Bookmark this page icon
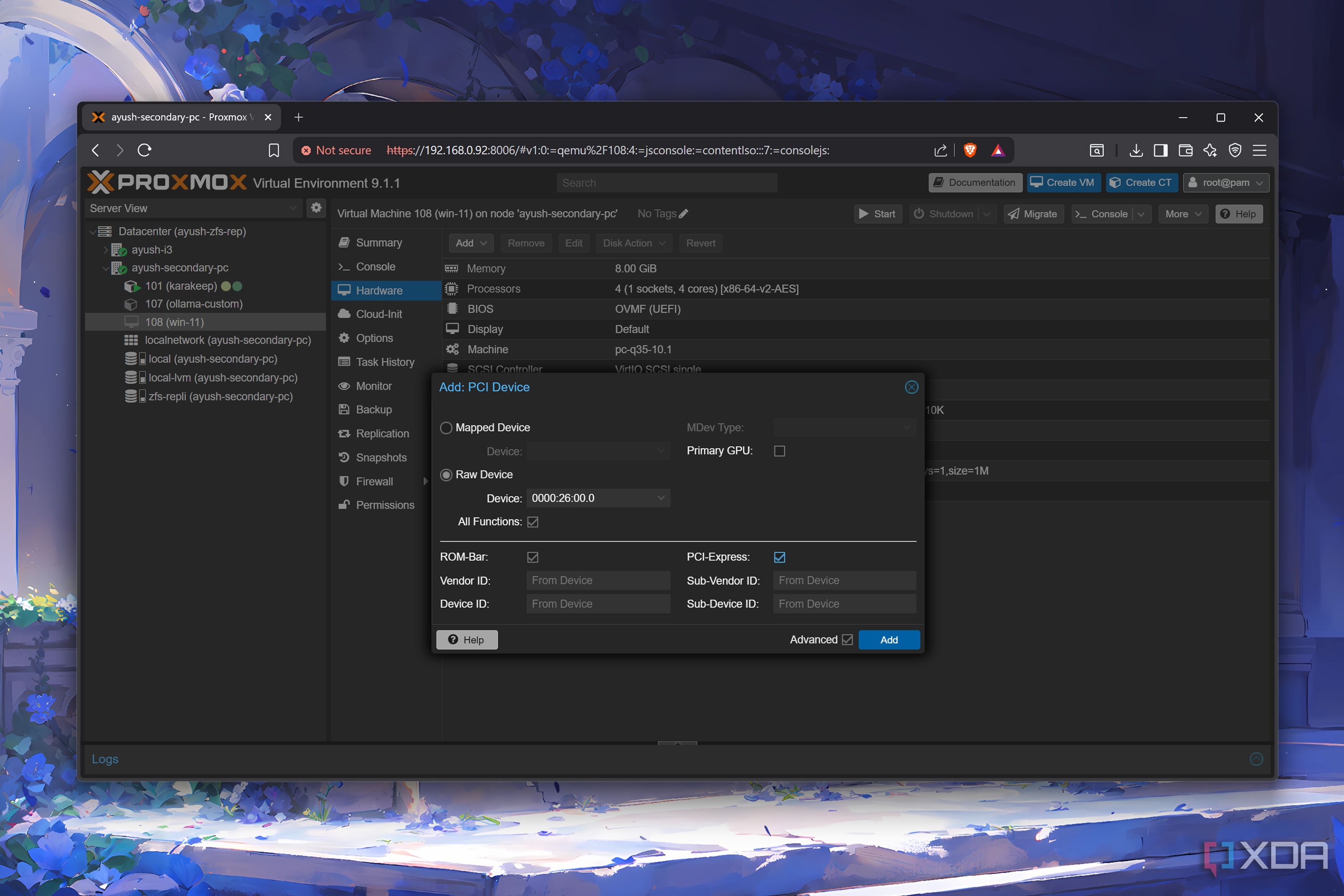1344x896 pixels. tap(274, 150)
